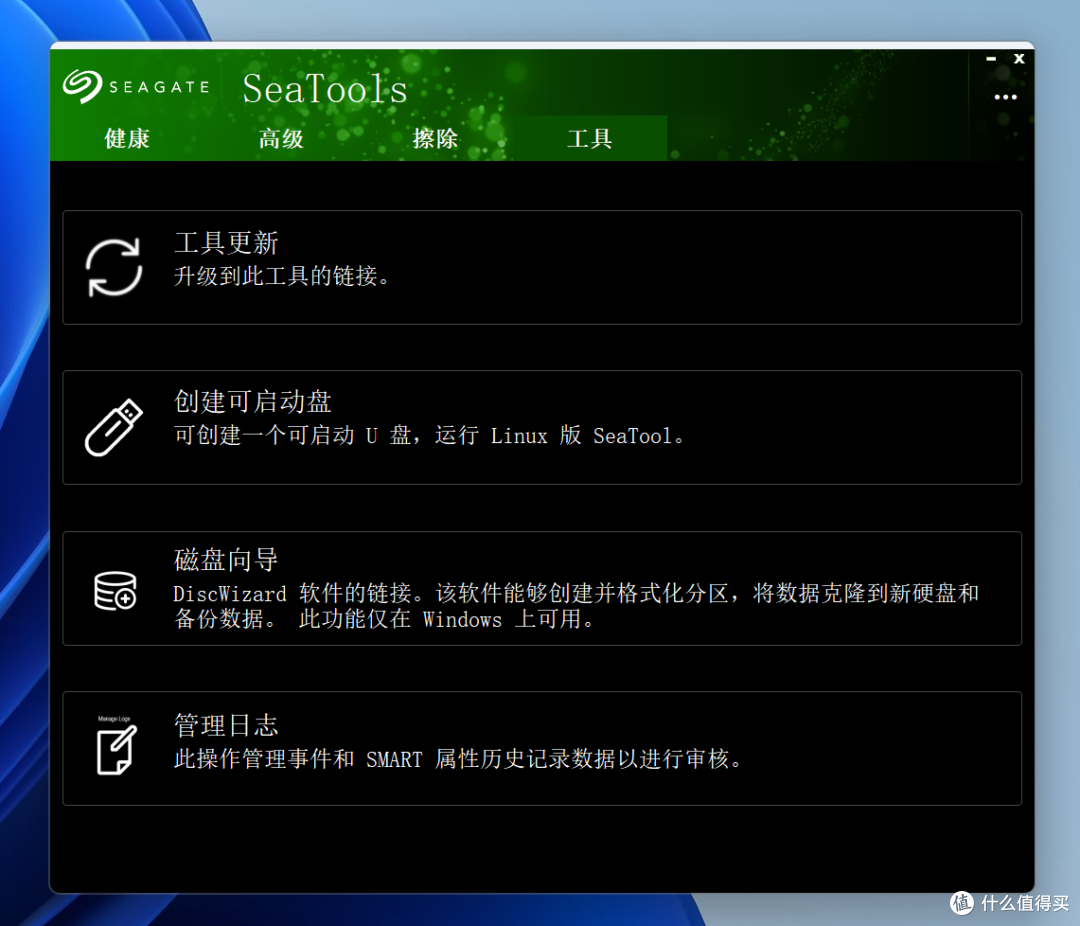This screenshot has height=926, width=1080.
Task: Select the 工具 tab
Action: pos(590,138)
